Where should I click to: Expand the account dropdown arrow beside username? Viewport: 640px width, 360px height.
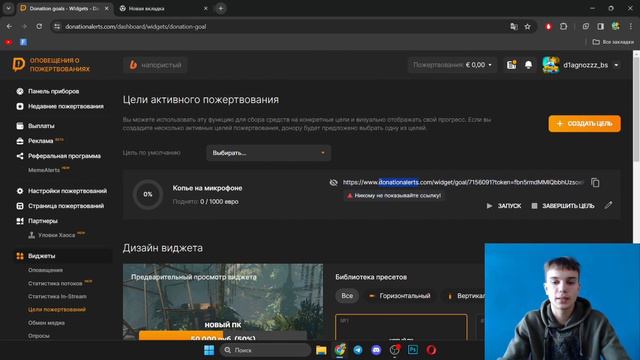click(616, 65)
